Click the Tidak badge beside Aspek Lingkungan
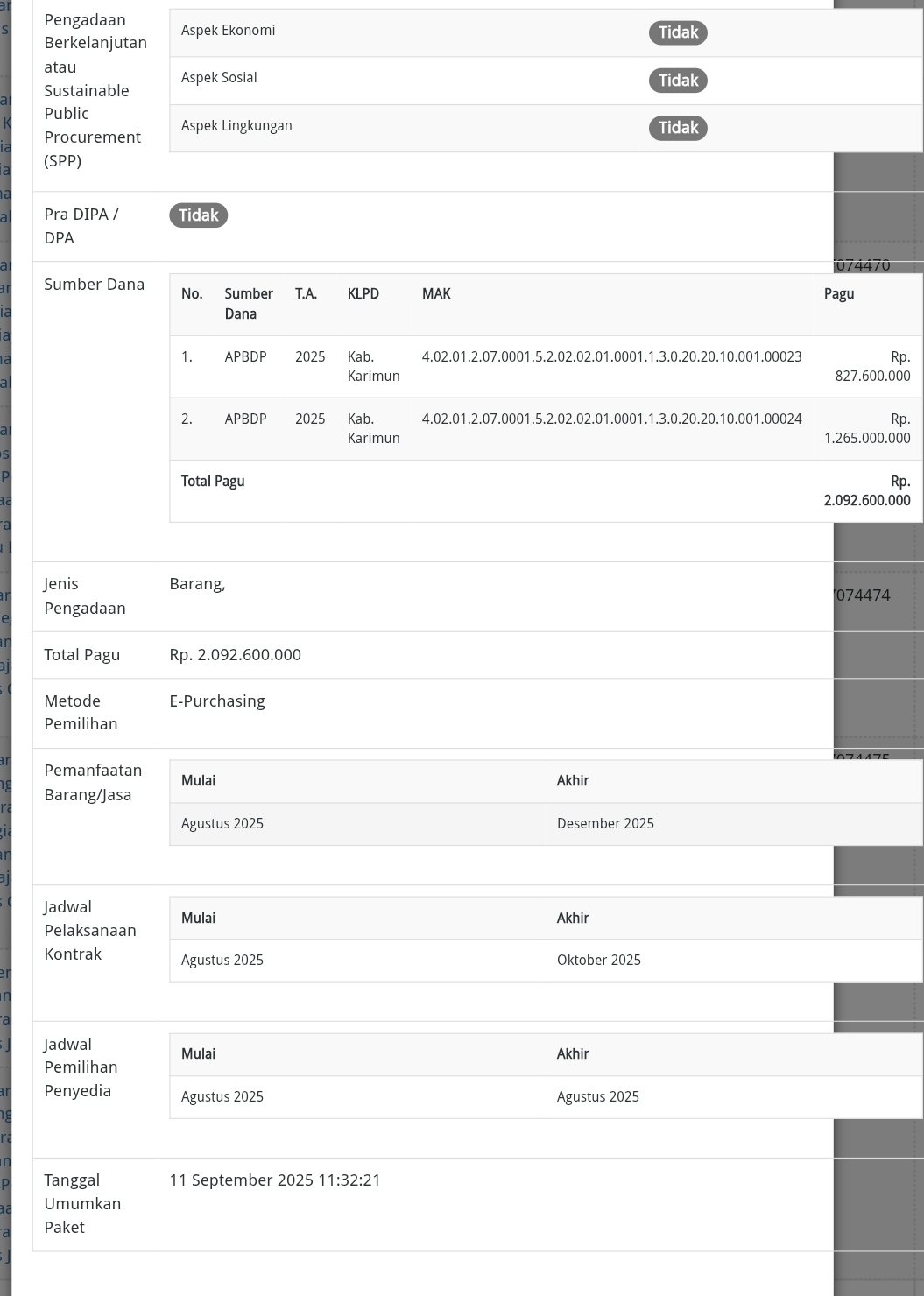 (x=677, y=128)
